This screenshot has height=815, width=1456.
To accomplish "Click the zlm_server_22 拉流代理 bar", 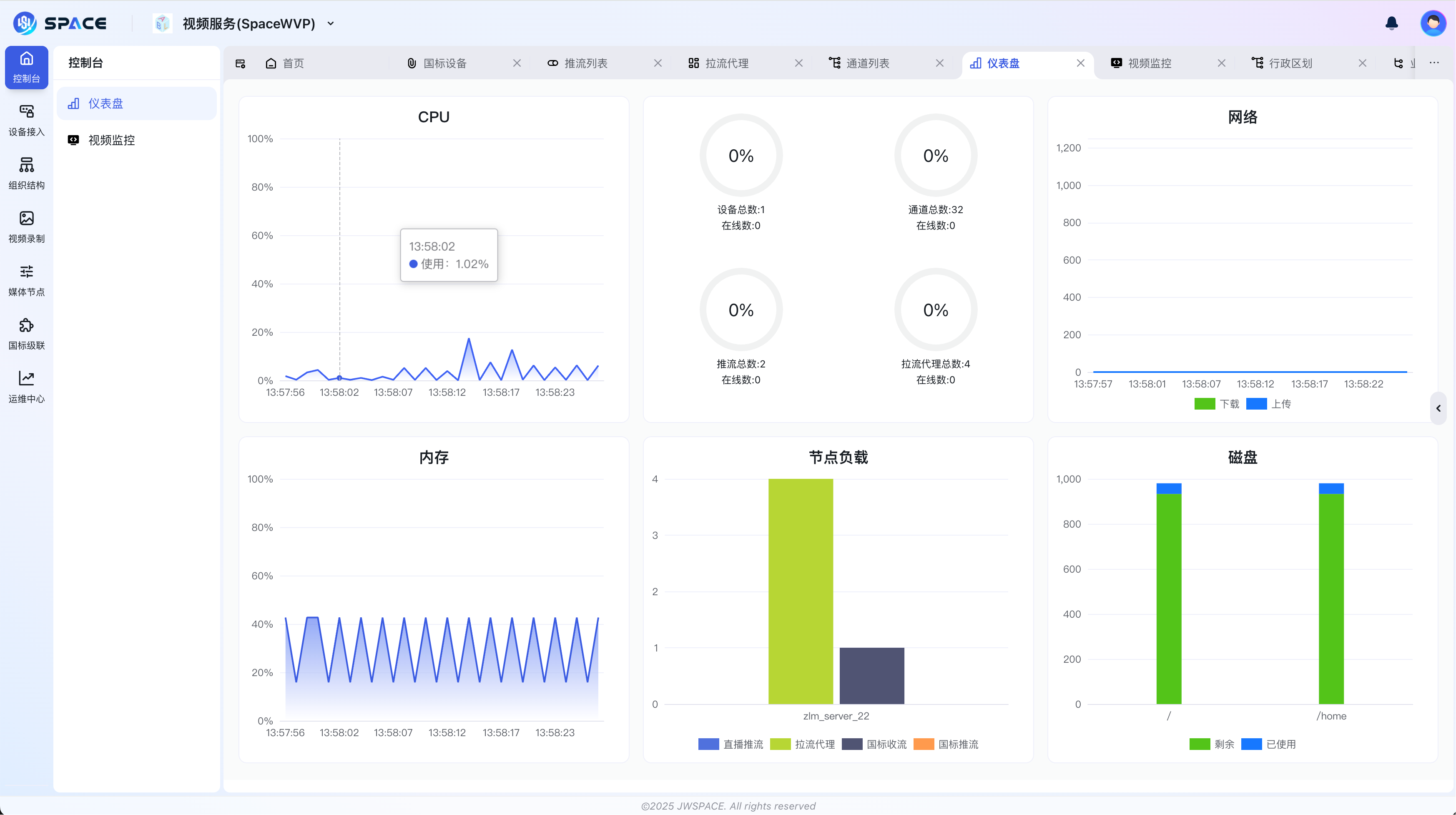I will (x=801, y=591).
